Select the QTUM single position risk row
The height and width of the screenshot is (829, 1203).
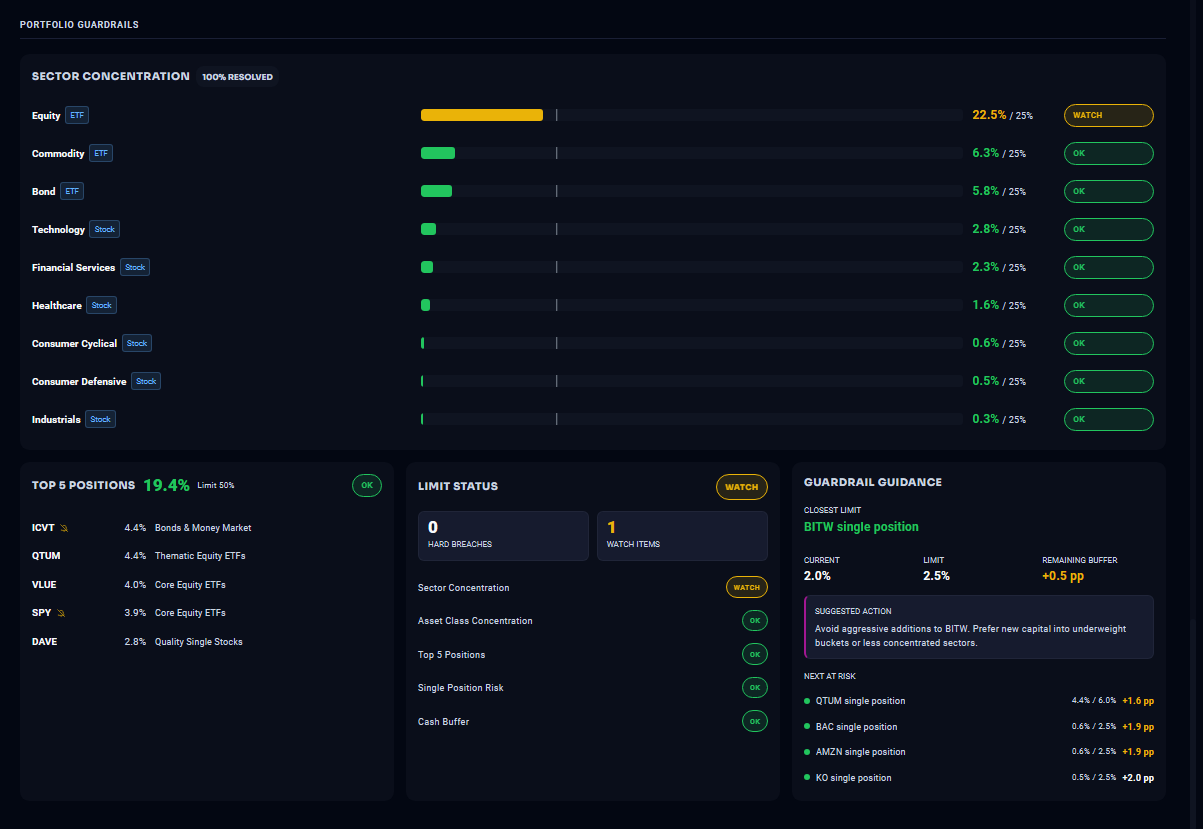click(979, 701)
